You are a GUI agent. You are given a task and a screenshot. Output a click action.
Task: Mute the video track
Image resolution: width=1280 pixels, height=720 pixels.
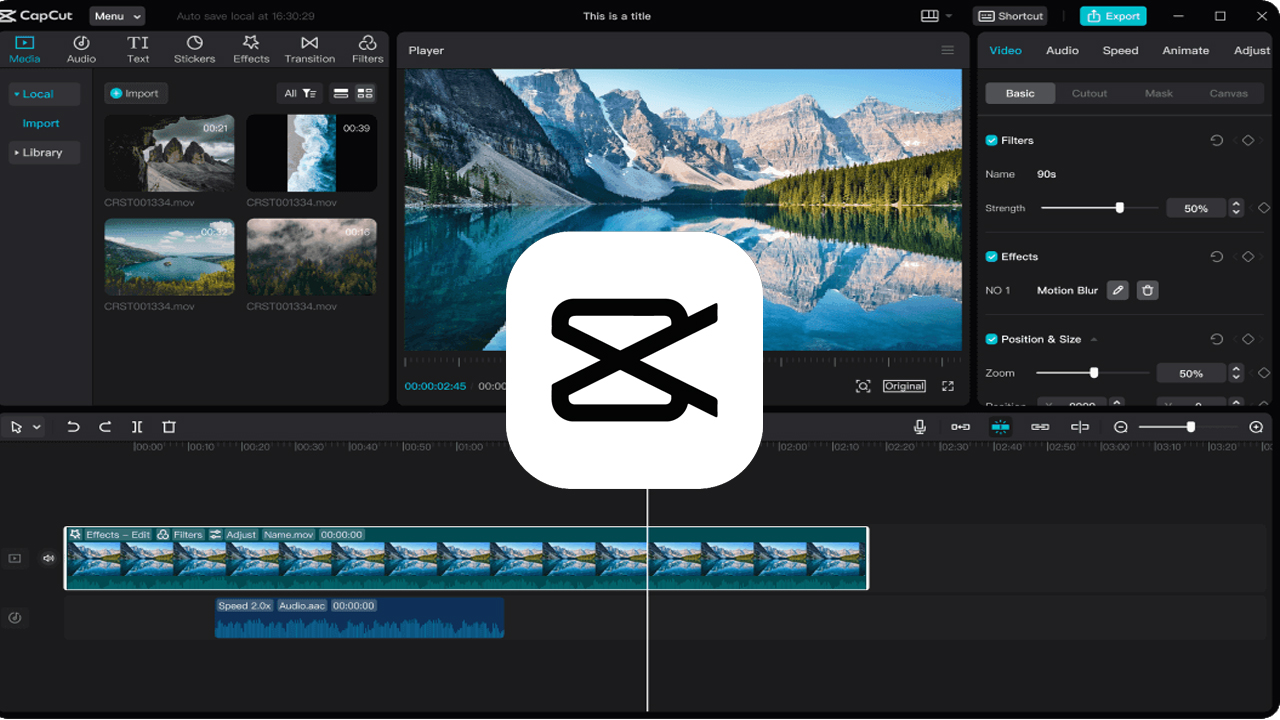click(x=48, y=558)
